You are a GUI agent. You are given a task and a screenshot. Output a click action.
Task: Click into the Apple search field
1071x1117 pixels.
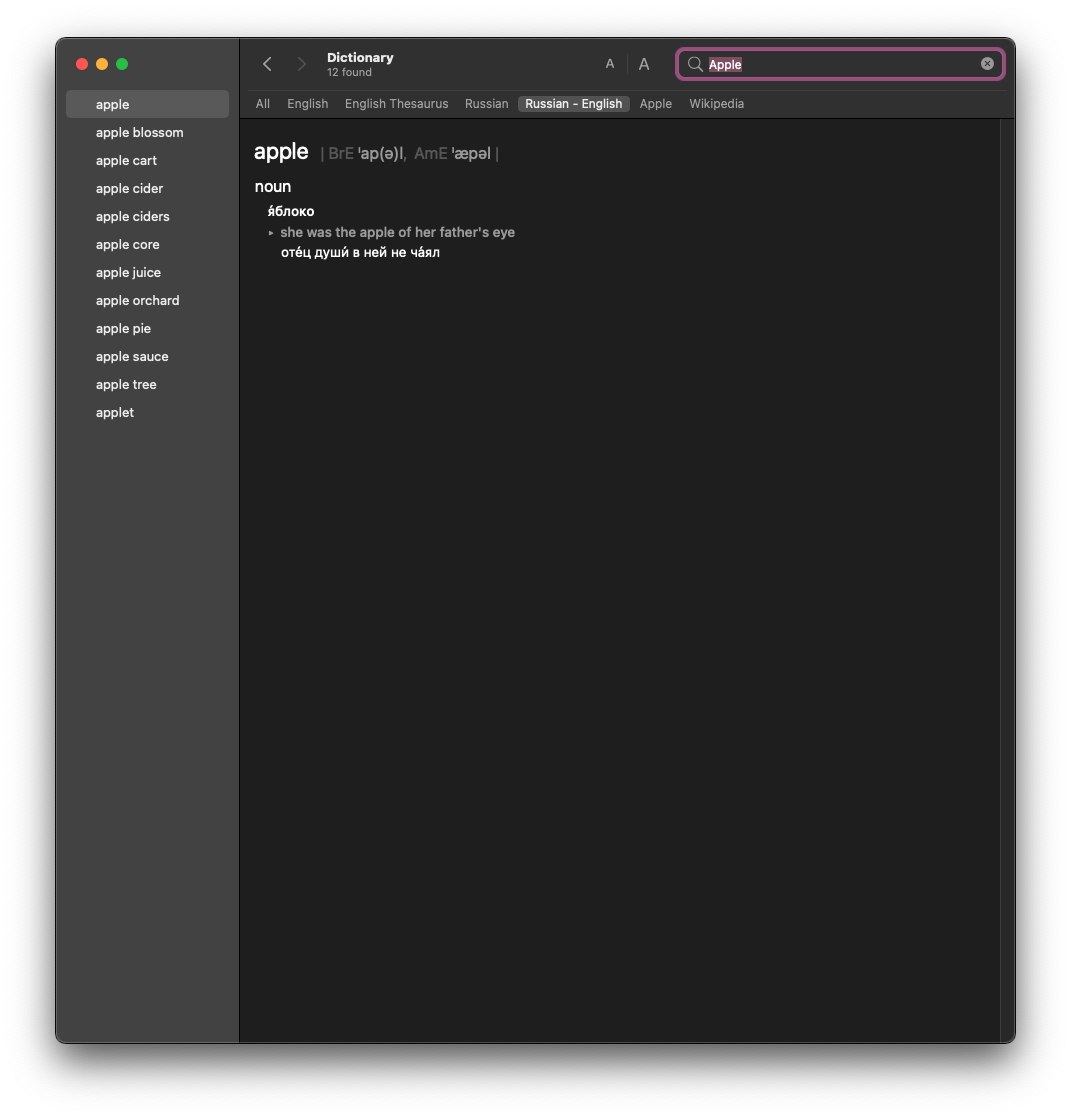pyautogui.click(x=841, y=64)
